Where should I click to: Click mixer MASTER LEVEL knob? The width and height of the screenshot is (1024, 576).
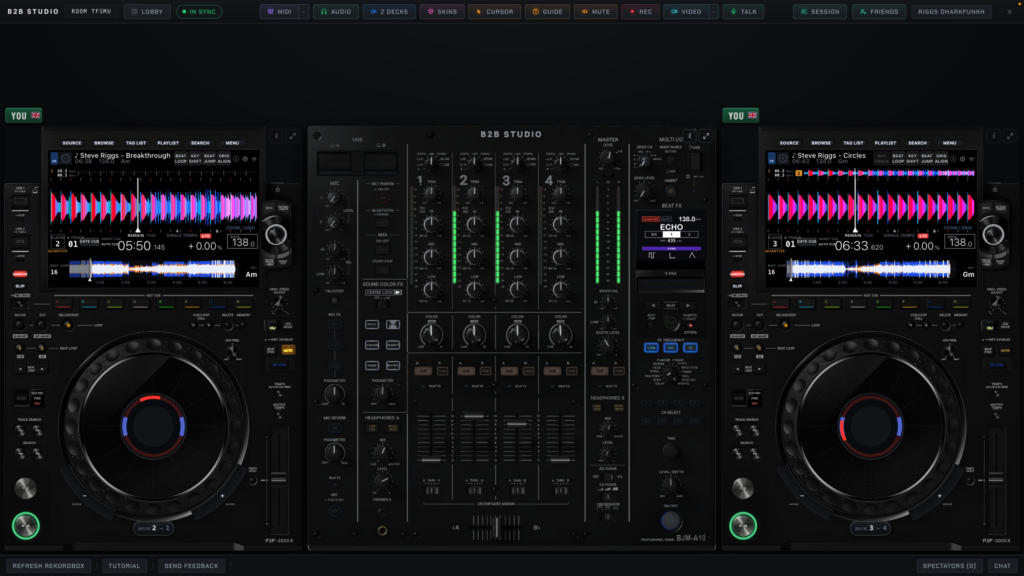607,156
